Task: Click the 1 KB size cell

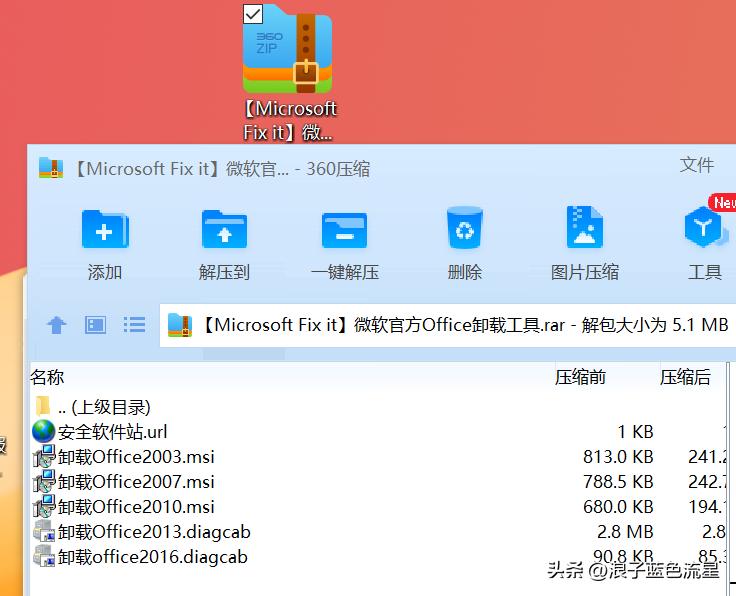Action: (636, 432)
